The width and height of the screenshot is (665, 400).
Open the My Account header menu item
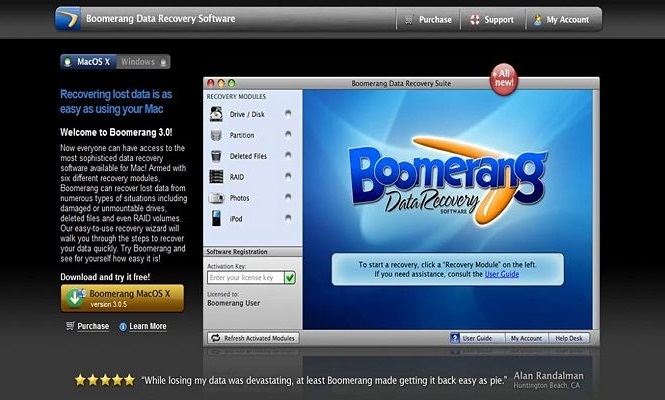pyautogui.click(x=563, y=20)
